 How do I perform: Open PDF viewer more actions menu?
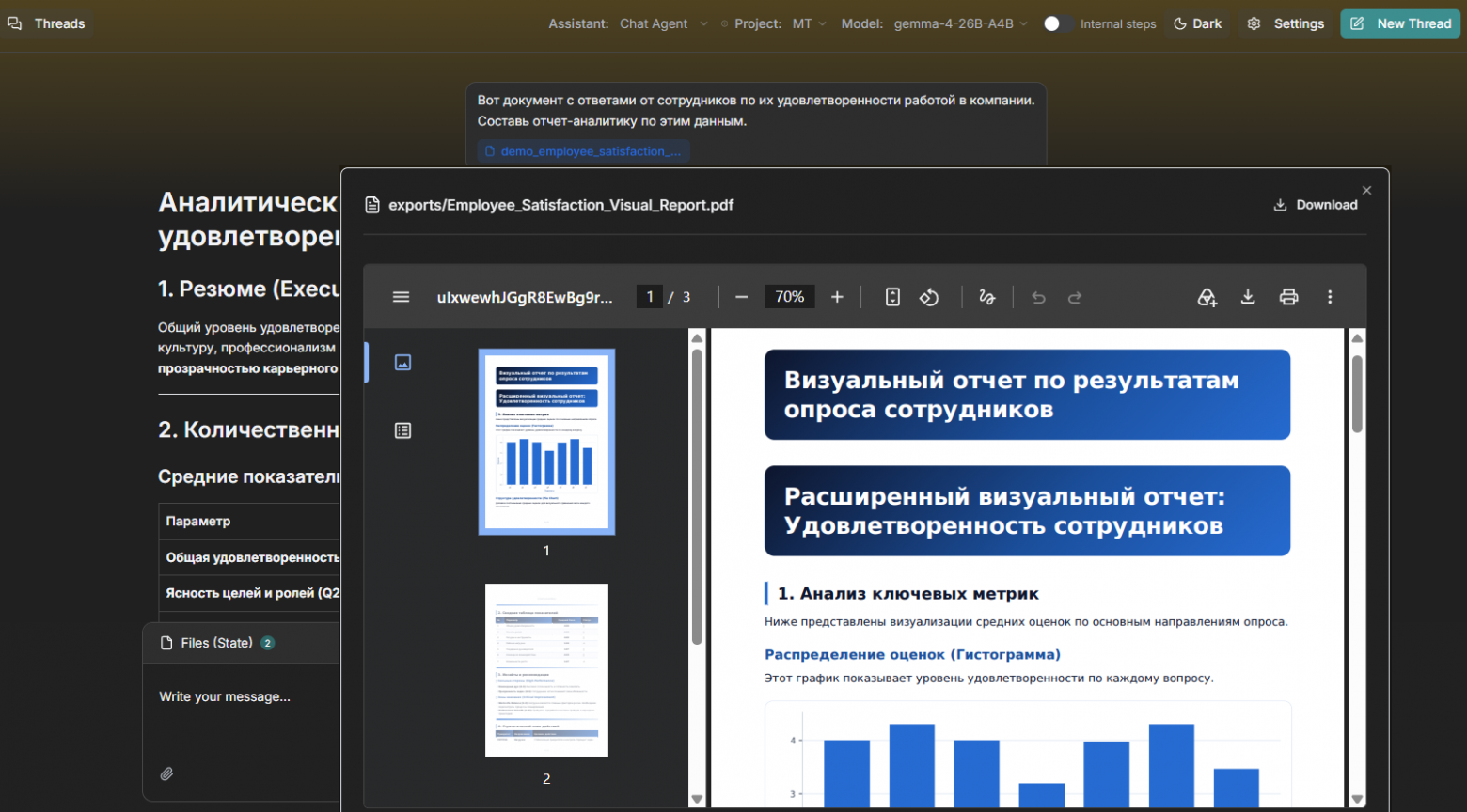[1330, 297]
